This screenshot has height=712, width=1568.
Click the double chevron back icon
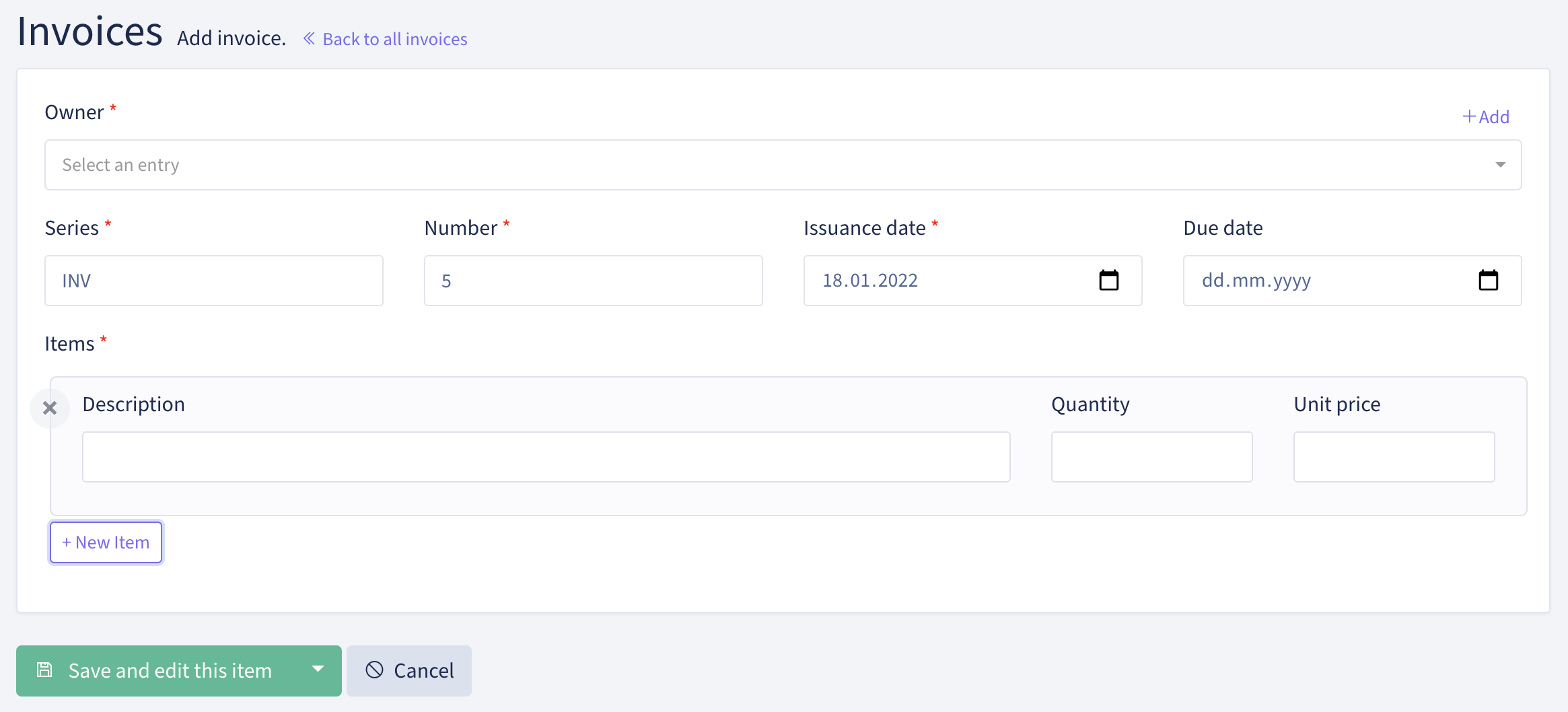click(x=309, y=38)
